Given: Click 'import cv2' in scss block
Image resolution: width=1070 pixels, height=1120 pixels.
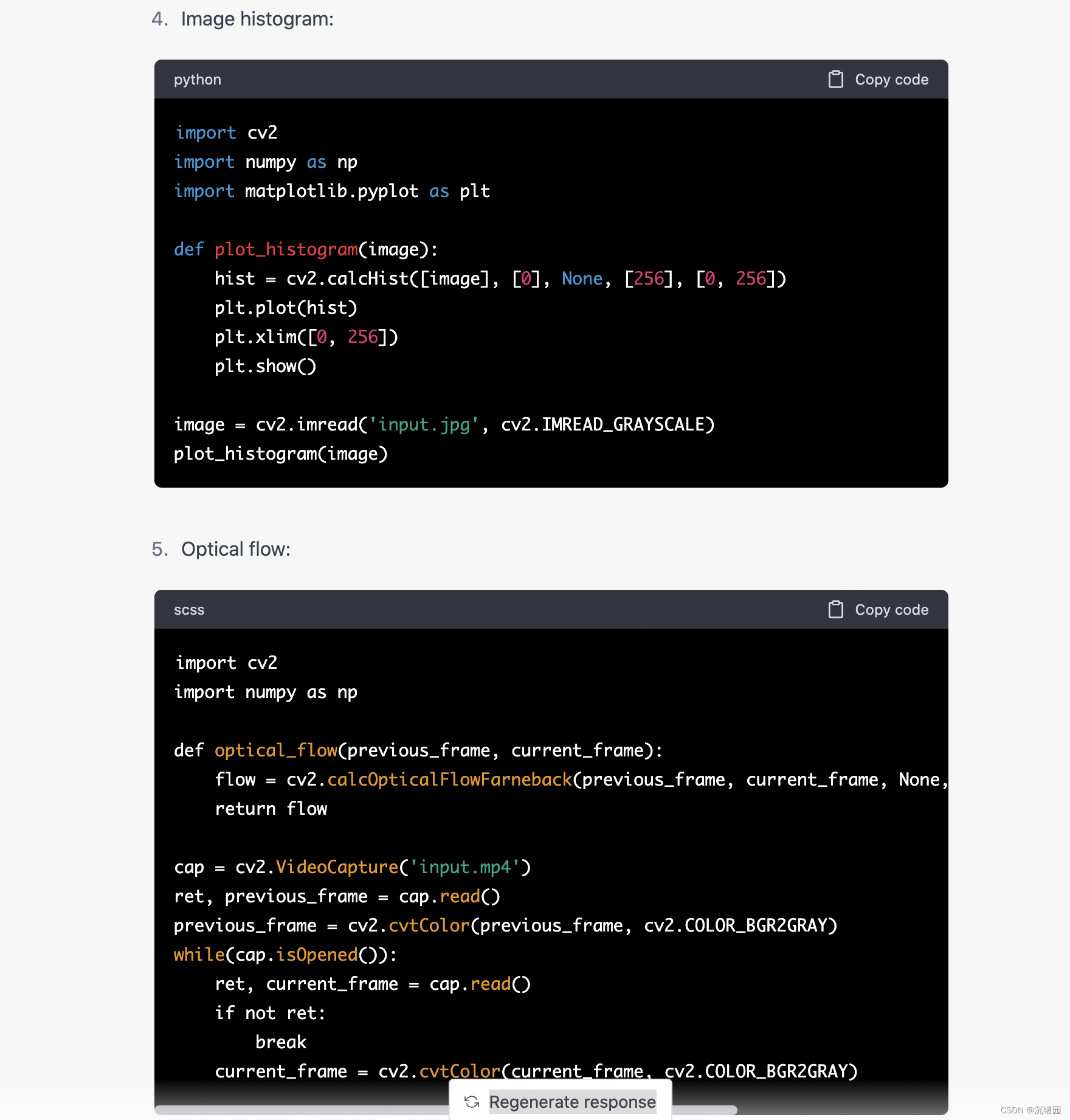Looking at the screenshot, I should coord(226,663).
